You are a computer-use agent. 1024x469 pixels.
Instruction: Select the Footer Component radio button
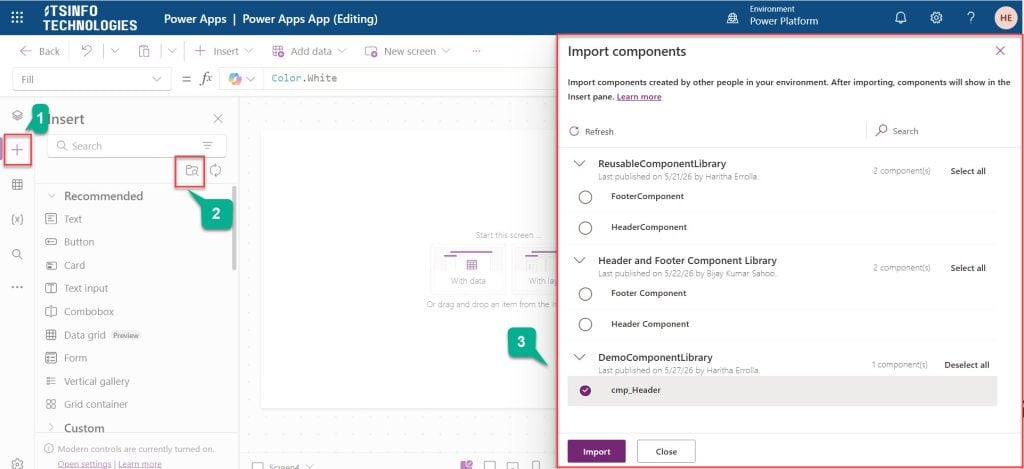pyautogui.click(x=585, y=294)
